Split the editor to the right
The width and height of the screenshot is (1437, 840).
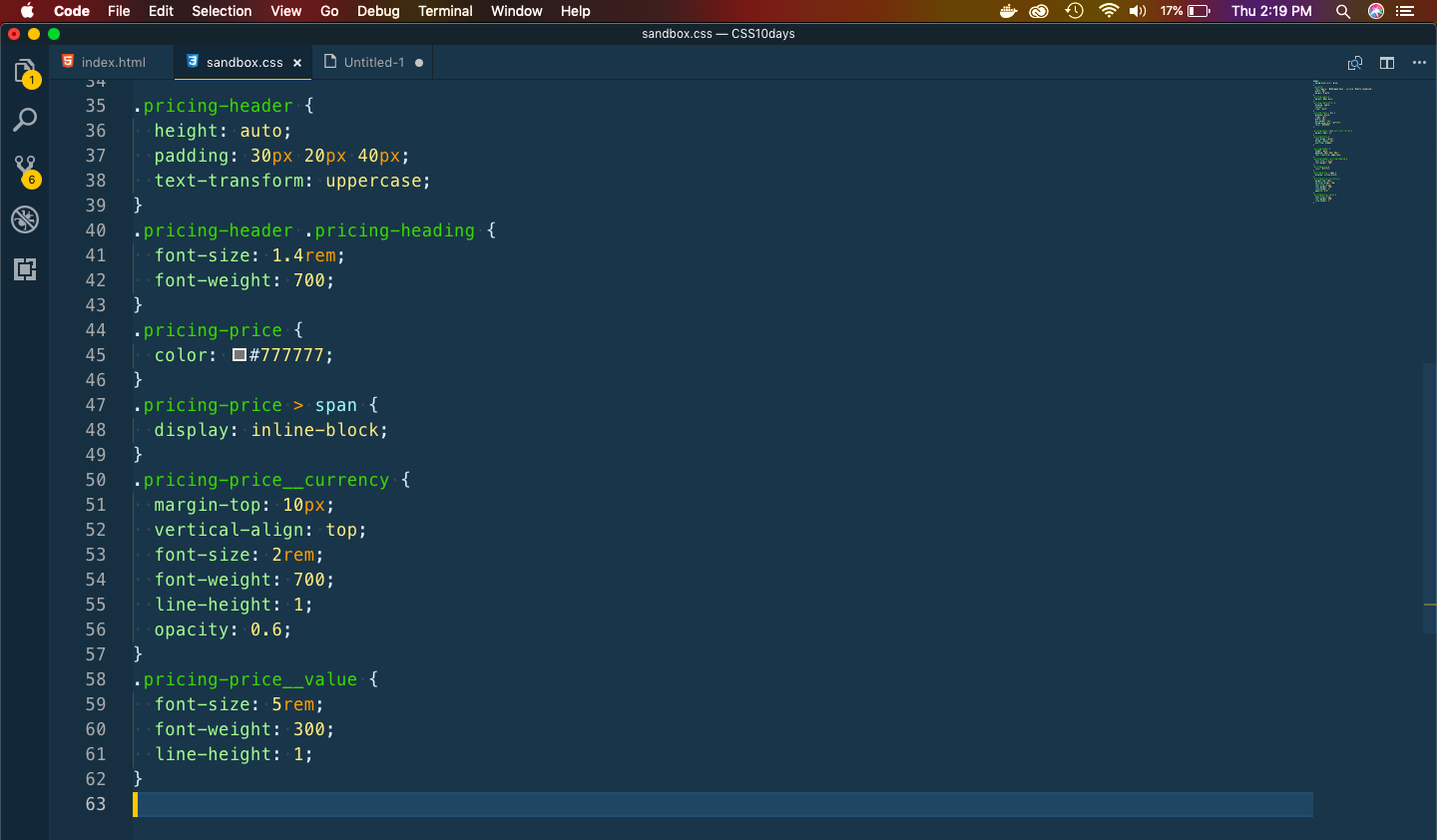click(1387, 63)
